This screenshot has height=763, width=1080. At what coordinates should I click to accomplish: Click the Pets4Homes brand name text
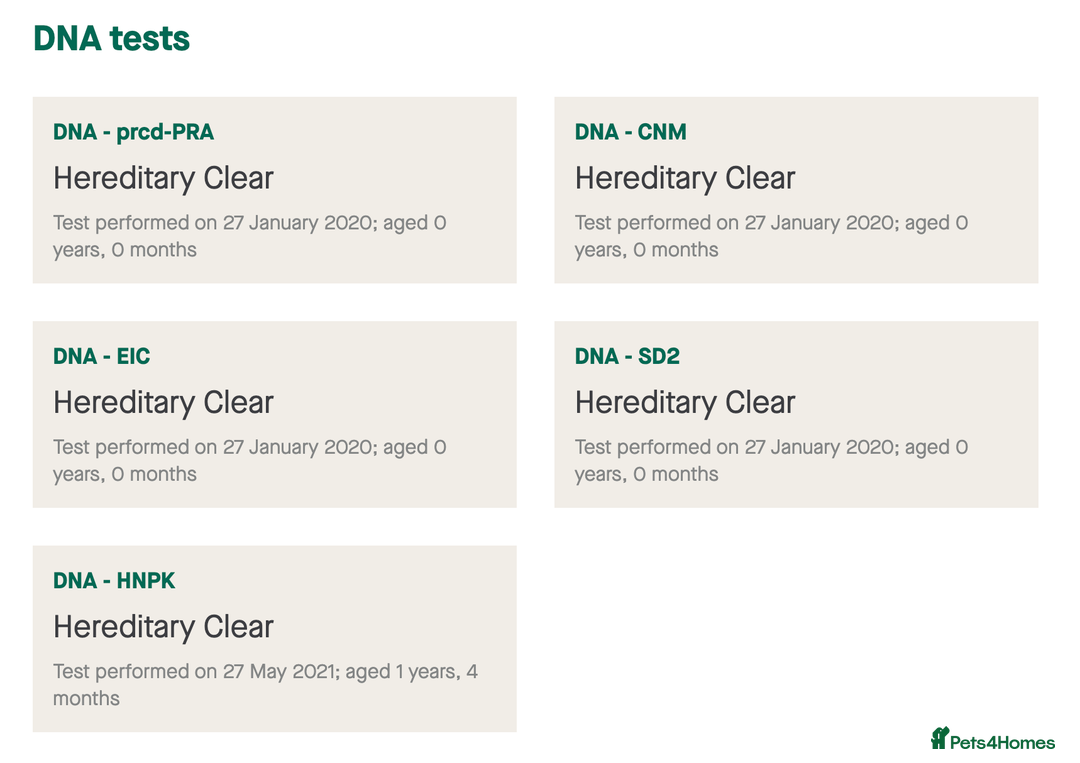coord(1002,742)
